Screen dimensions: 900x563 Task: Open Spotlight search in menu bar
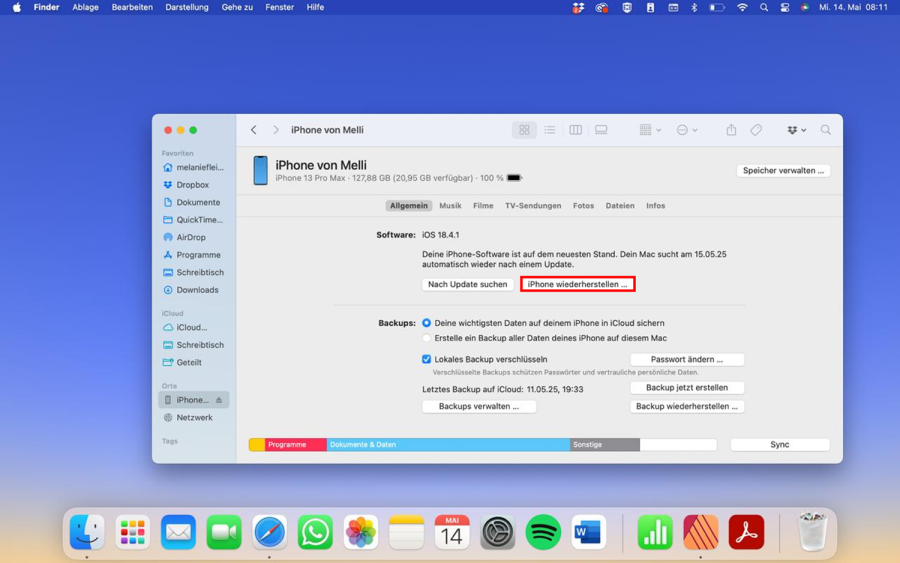coord(763,7)
